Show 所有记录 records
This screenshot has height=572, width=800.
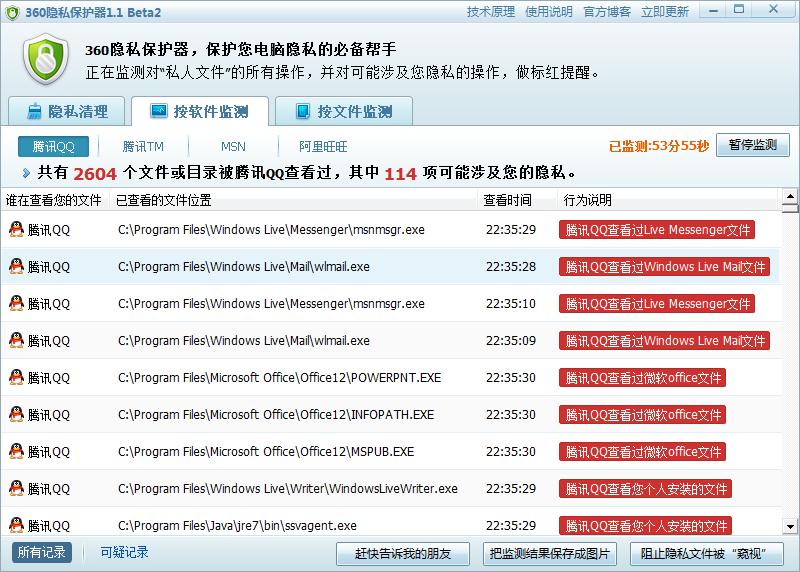42,553
